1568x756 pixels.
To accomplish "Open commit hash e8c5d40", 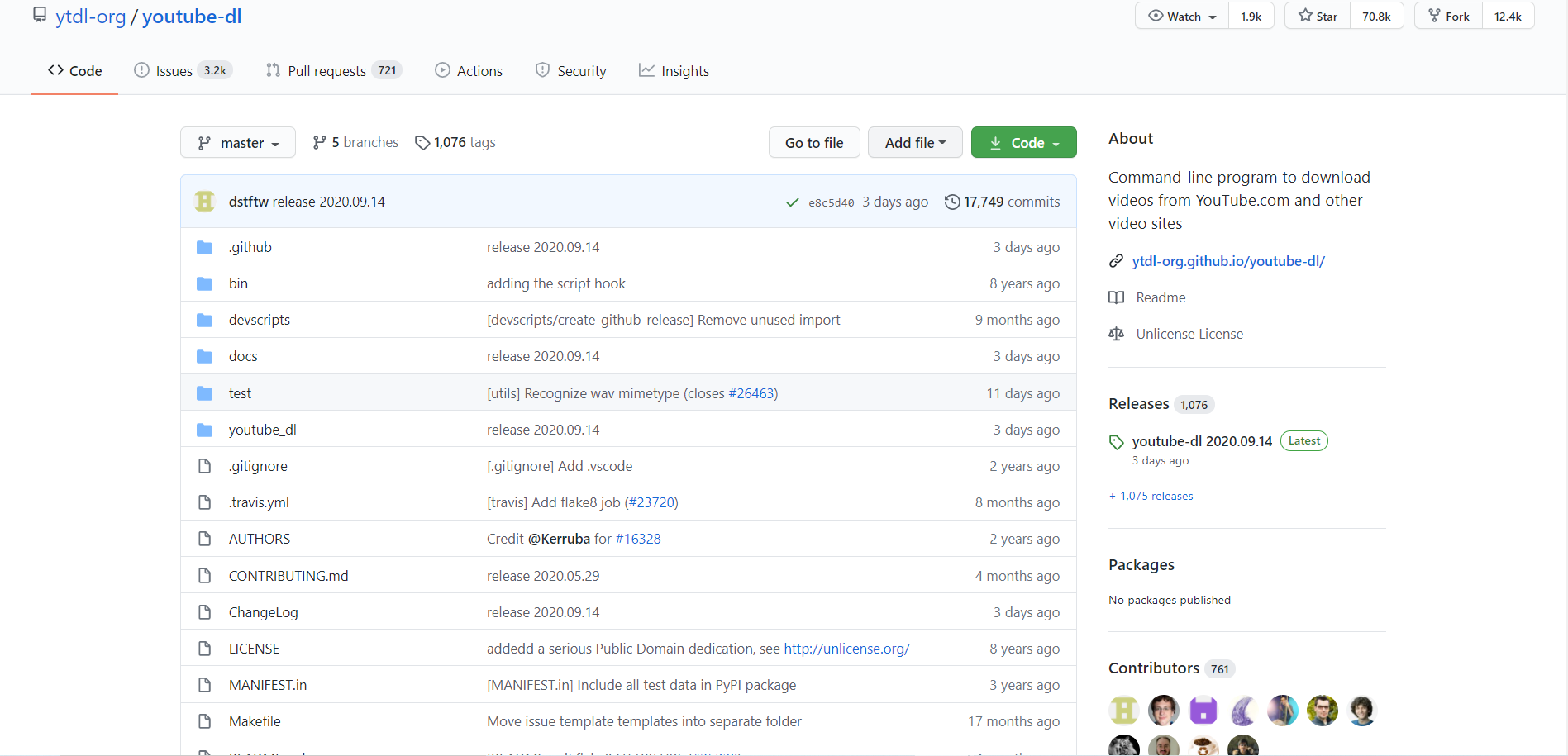I will tap(831, 202).
